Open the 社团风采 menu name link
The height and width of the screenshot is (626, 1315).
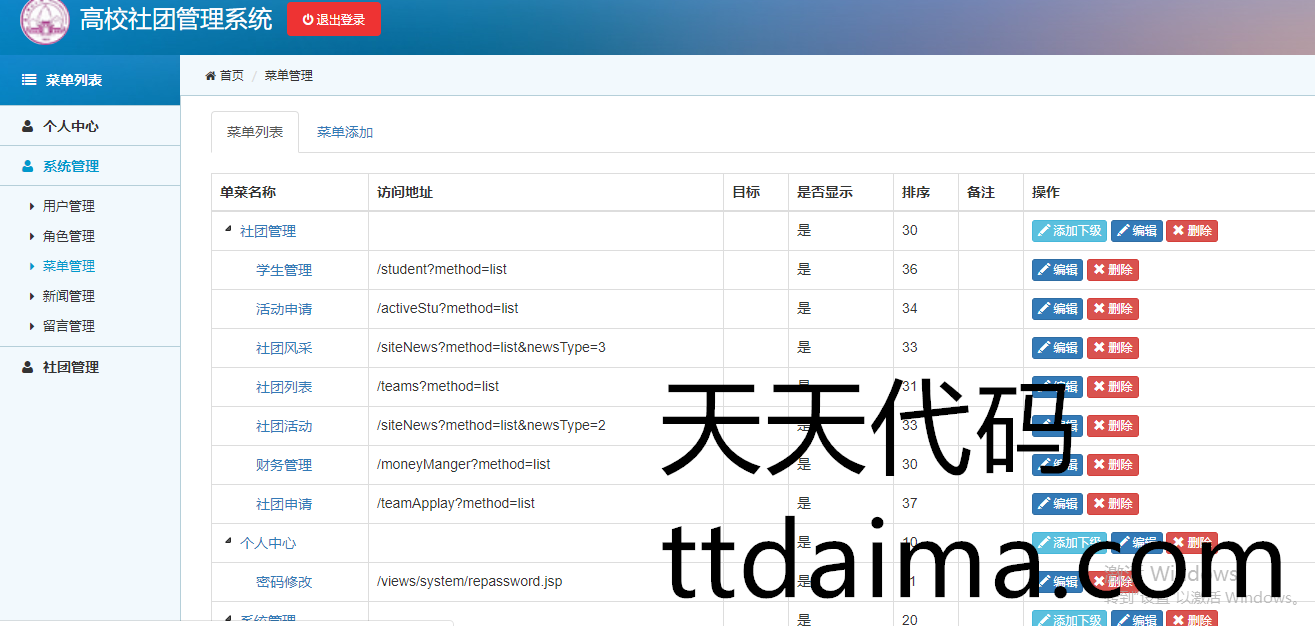[x=284, y=348]
